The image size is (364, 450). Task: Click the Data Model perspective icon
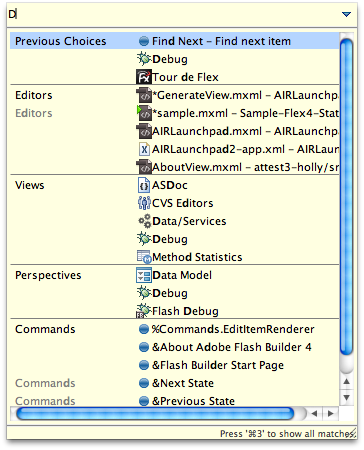point(144,275)
